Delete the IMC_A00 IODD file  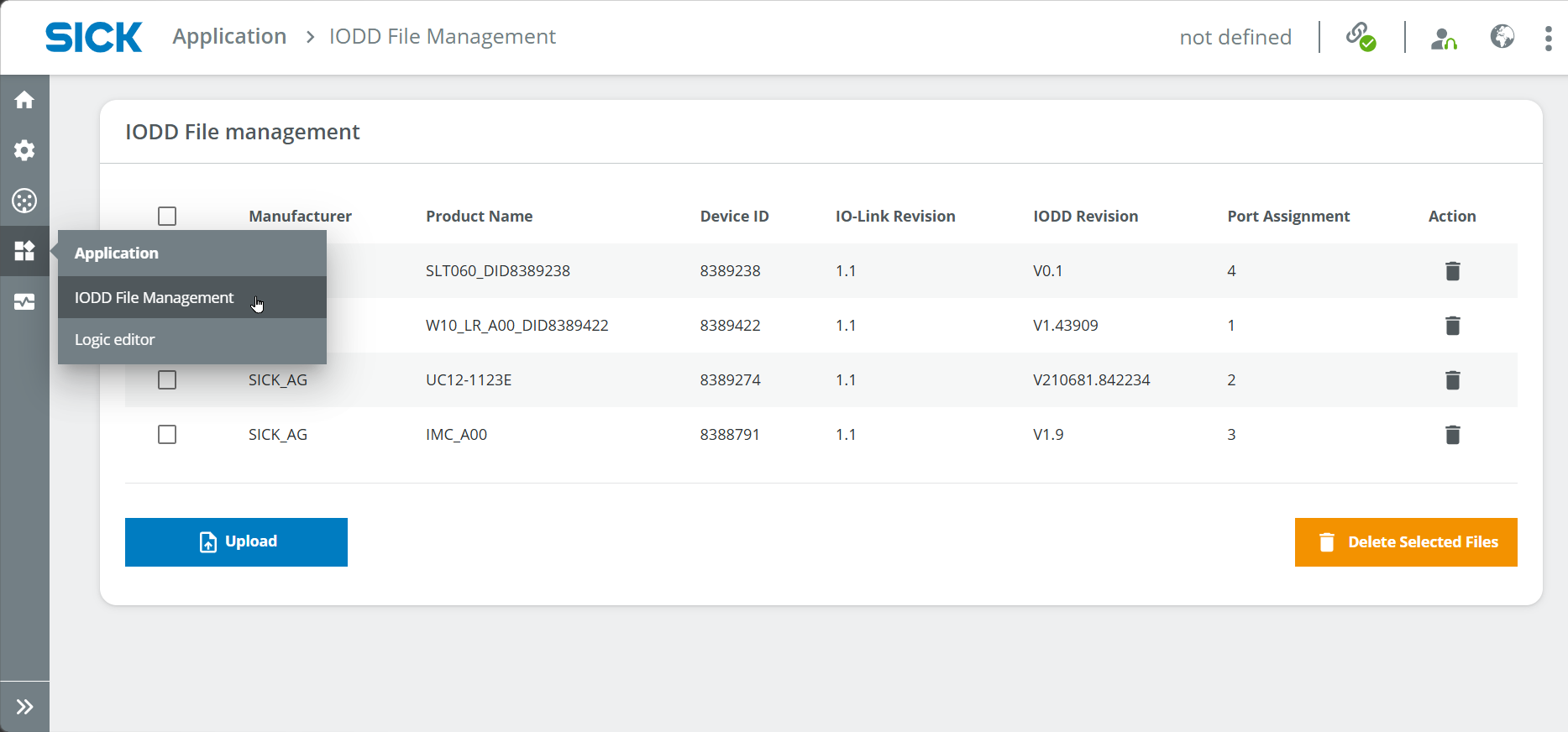pyautogui.click(x=1453, y=434)
